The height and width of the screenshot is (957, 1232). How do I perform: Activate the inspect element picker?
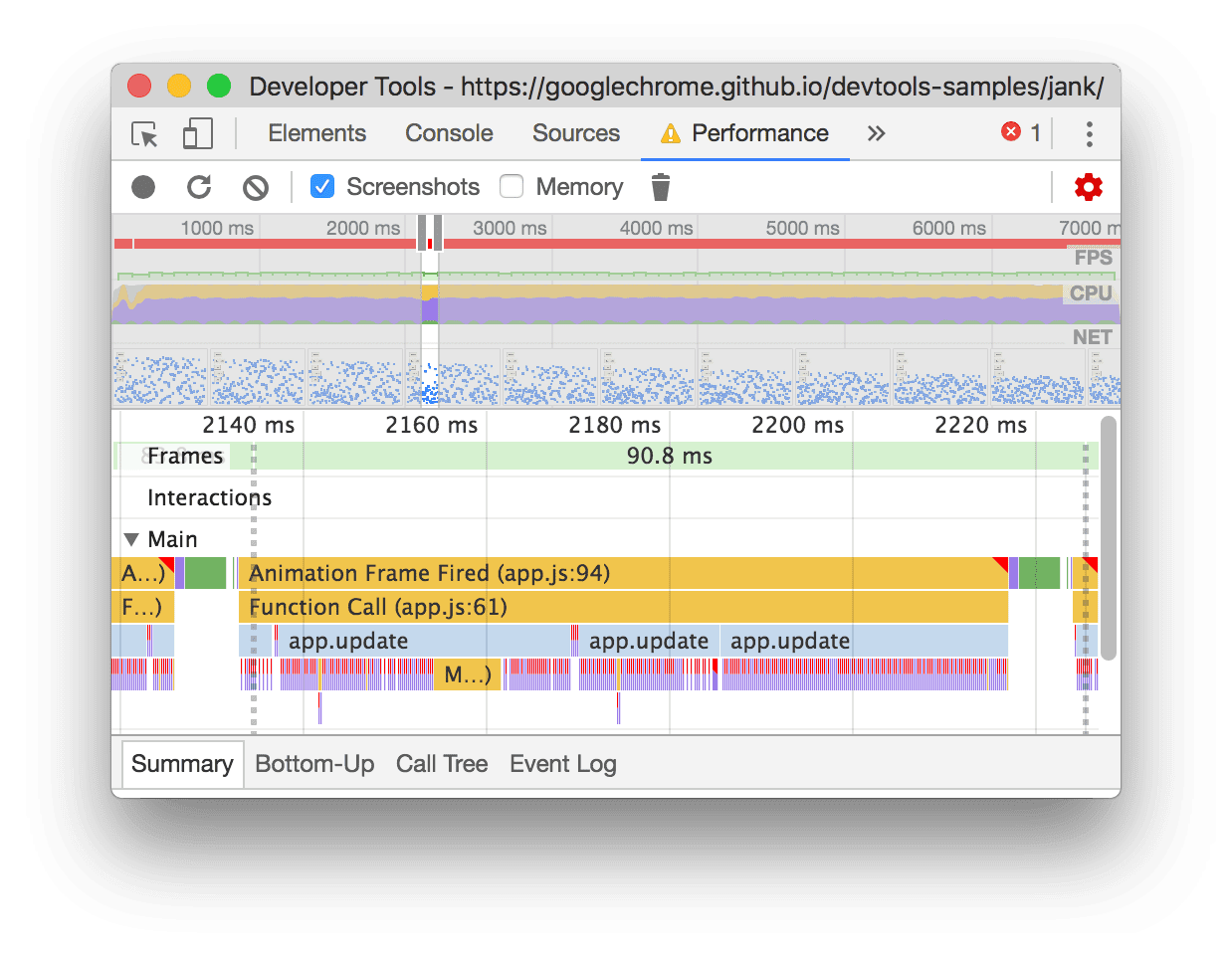142,133
